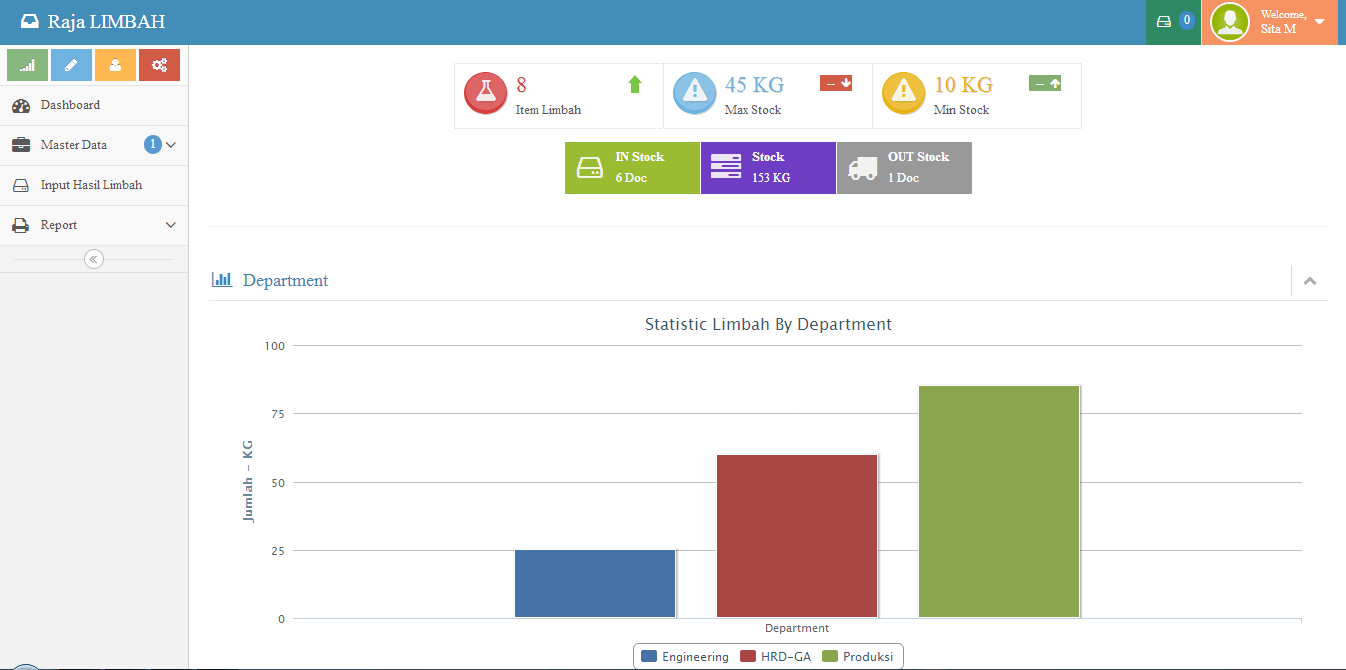Click the orange user shortcut icon
1346x670 pixels.
115,65
